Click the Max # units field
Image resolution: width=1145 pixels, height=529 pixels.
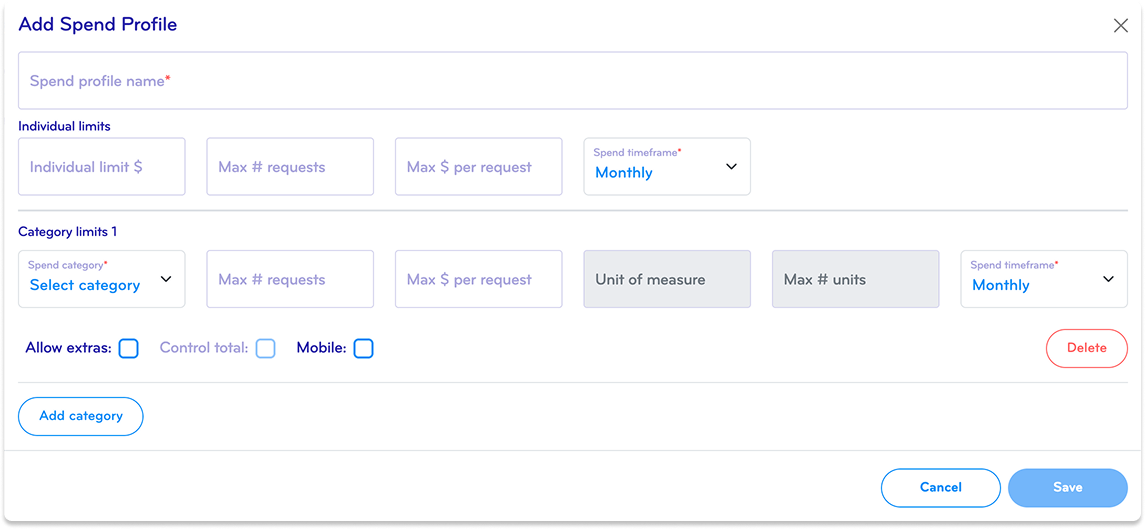(855, 279)
